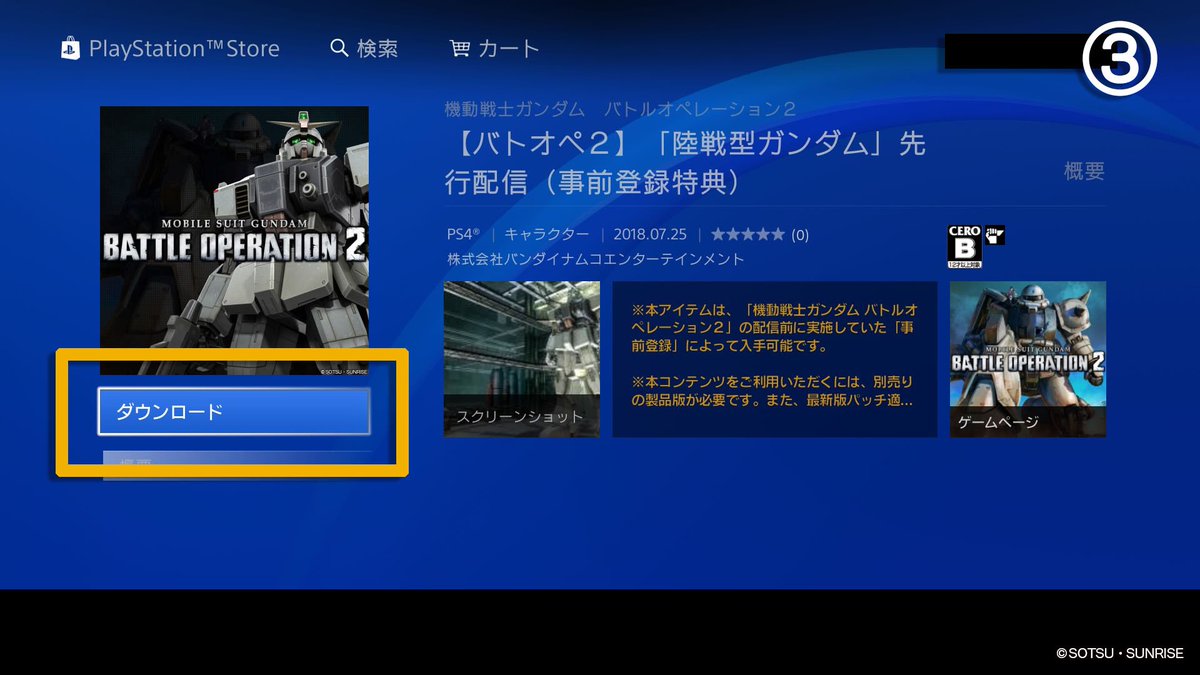Viewport: 1200px width, 675px height.
Task: Open the orange item description box
Action: pyautogui.click(x=775, y=359)
